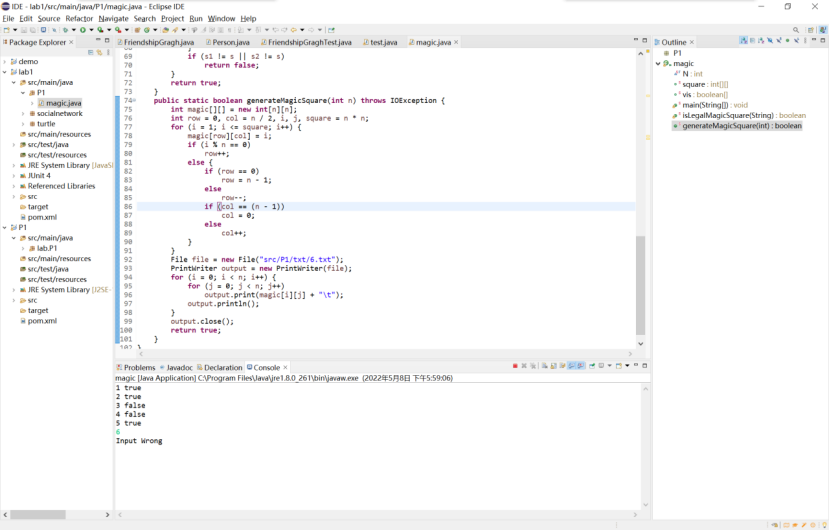Click the Run green play toolbar button
The width and height of the screenshot is (830, 530).
(83, 30)
